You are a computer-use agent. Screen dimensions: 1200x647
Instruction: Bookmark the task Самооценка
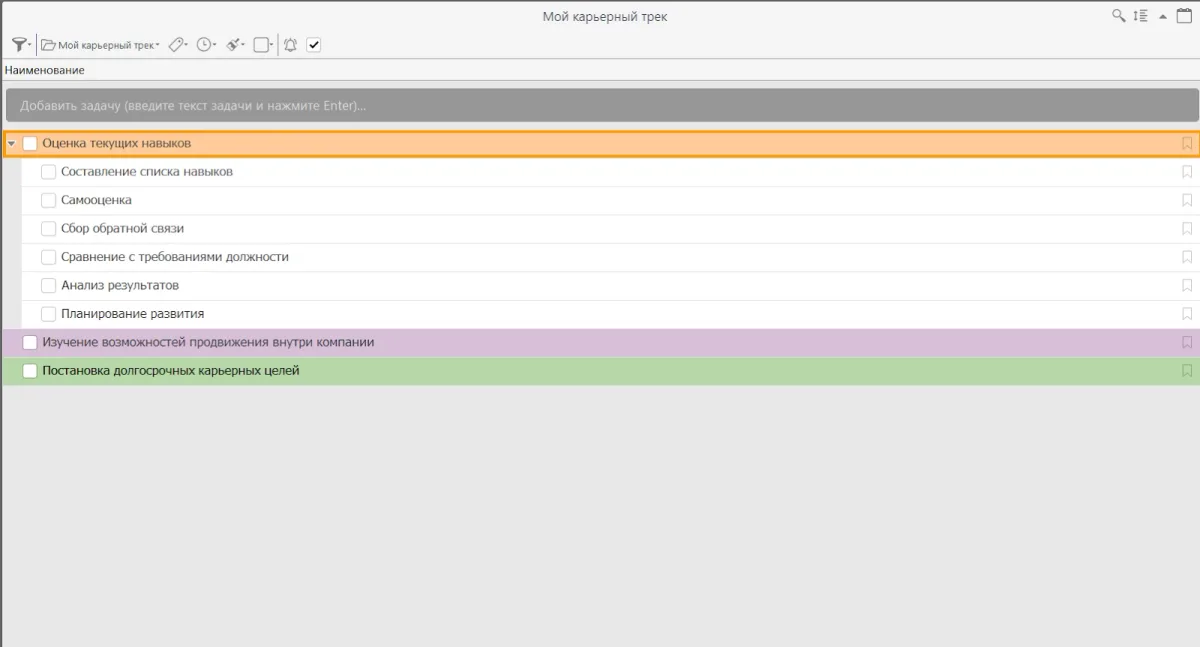click(1187, 200)
